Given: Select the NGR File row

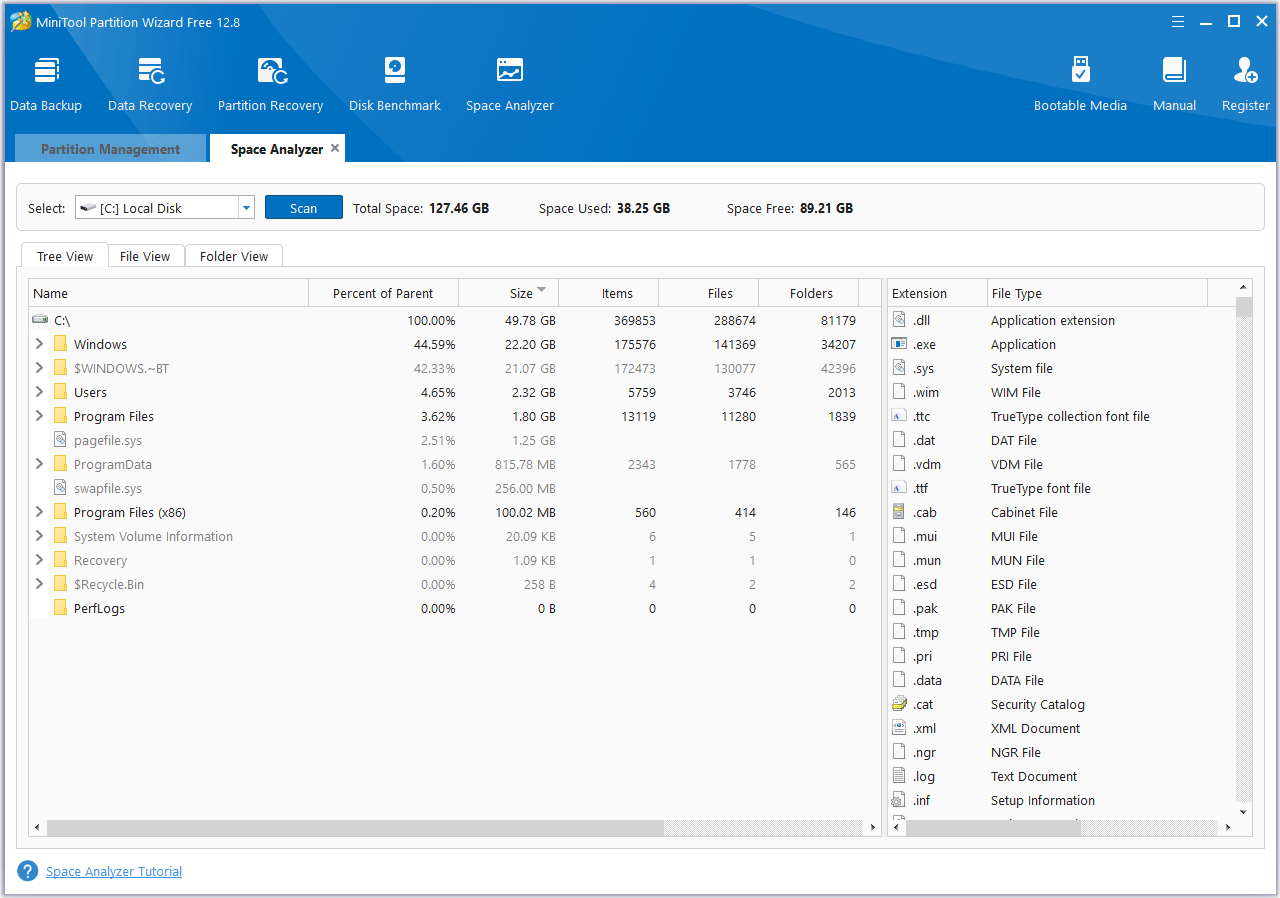Looking at the screenshot, I should [1062, 752].
